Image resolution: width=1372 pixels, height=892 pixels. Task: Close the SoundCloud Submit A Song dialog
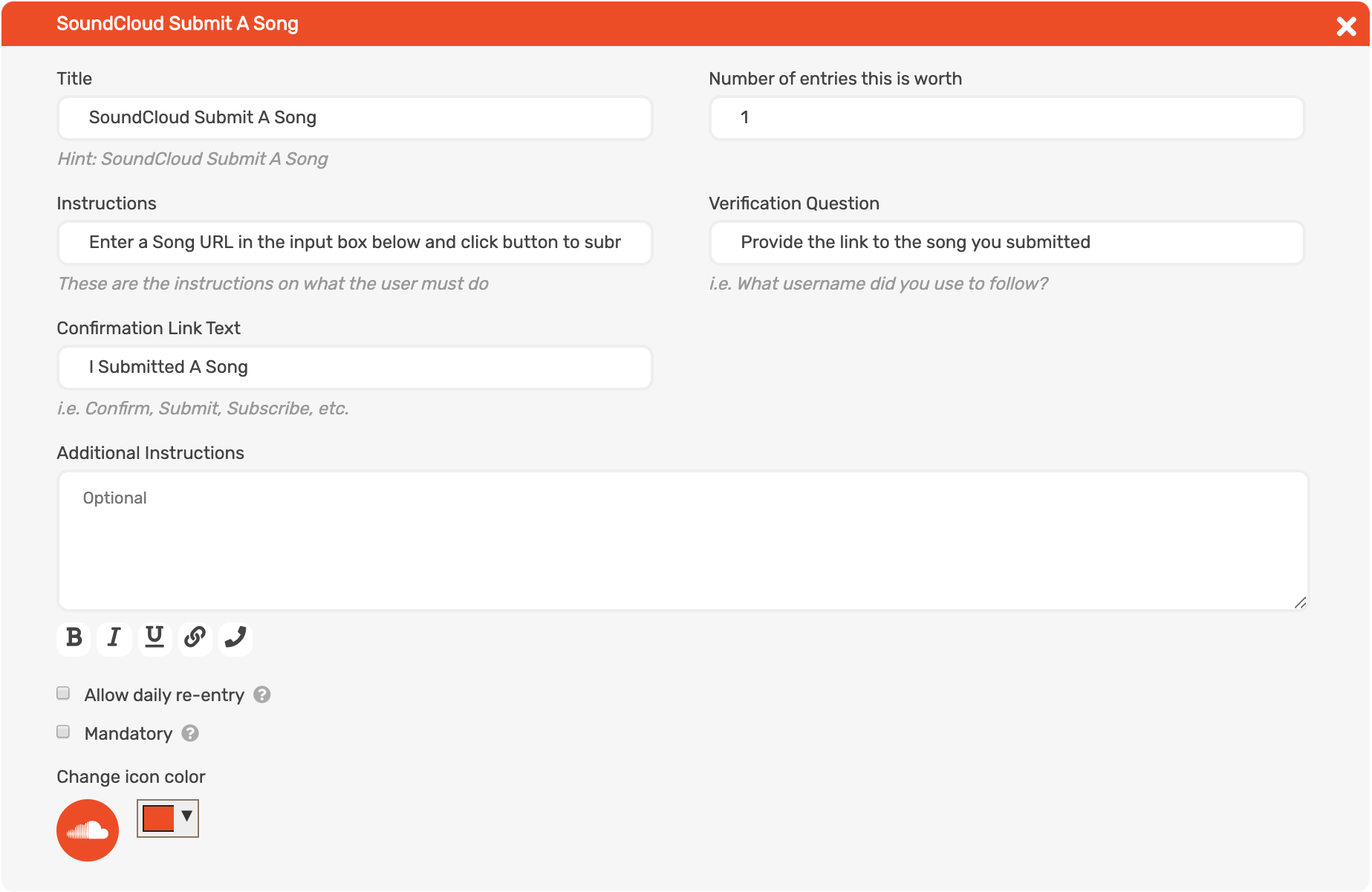(1345, 26)
